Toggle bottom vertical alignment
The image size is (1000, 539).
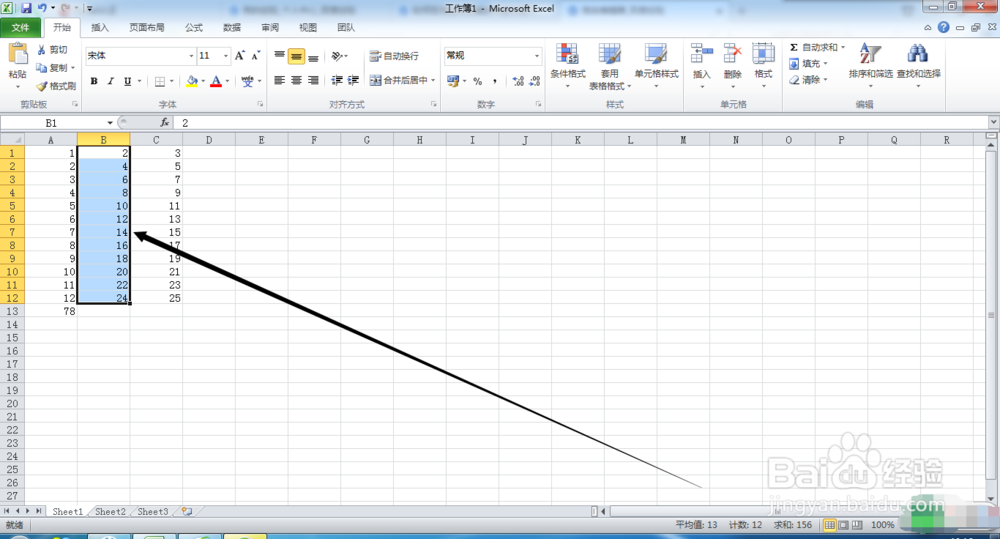coord(313,56)
